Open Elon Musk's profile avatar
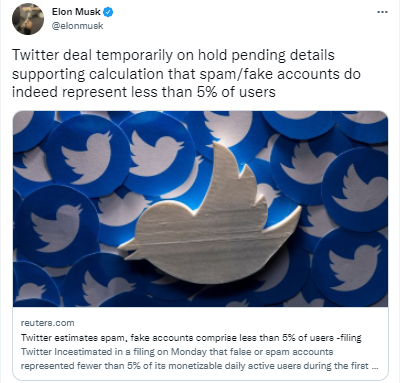This screenshot has height=383, width=409. pyautogui.click(x=28, y=19)
